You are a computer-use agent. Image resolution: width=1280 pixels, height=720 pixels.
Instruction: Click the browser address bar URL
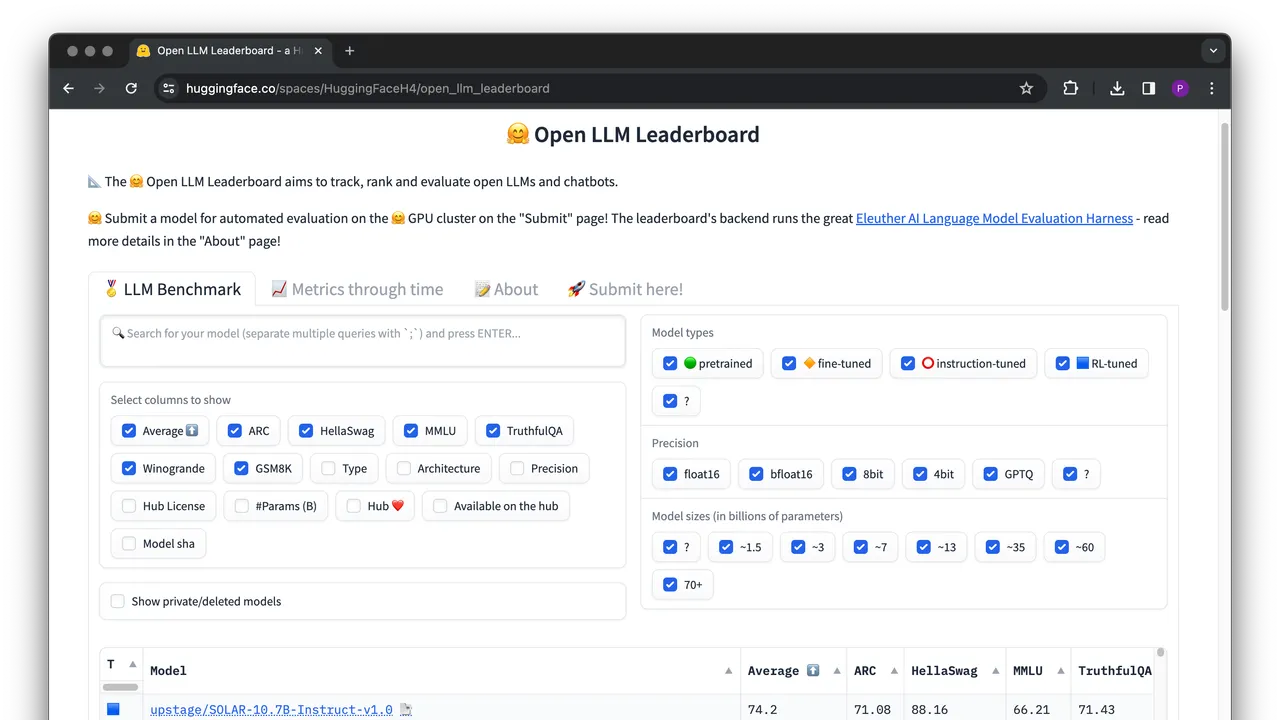(368, 88)
